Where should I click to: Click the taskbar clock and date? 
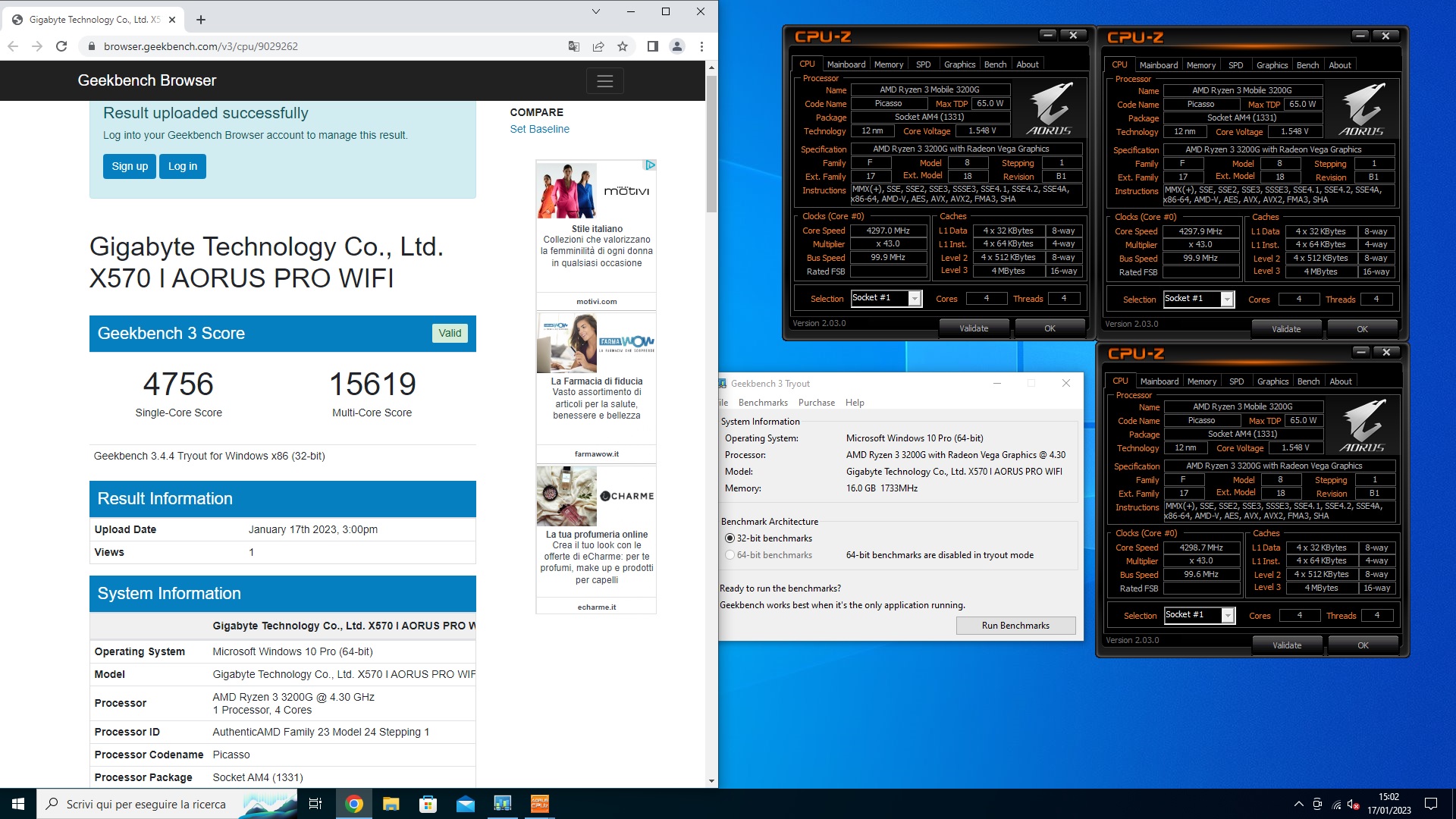click(x=1389, y=804)
